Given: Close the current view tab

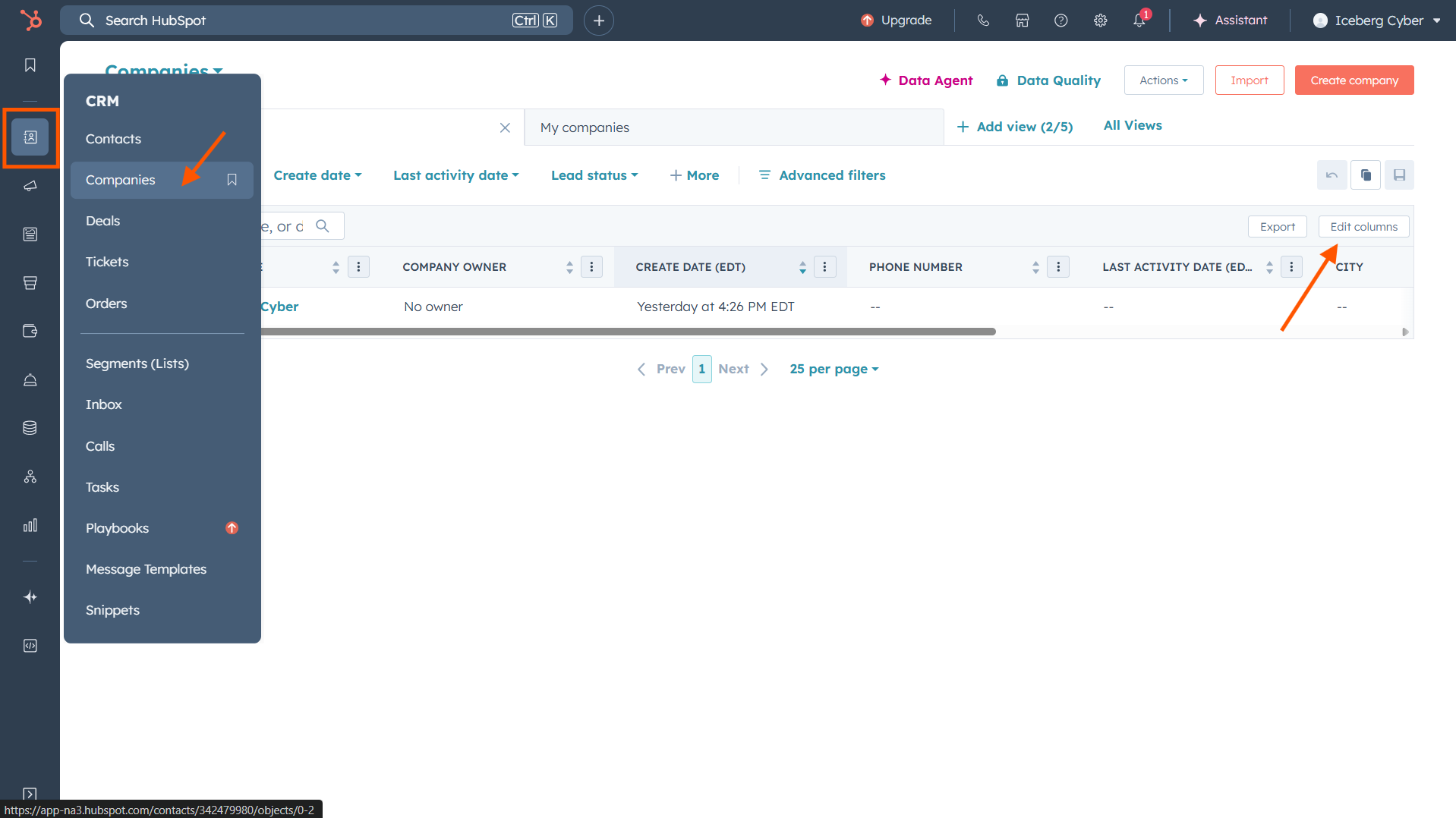Looking at the screenshot, I should point(505,127).
